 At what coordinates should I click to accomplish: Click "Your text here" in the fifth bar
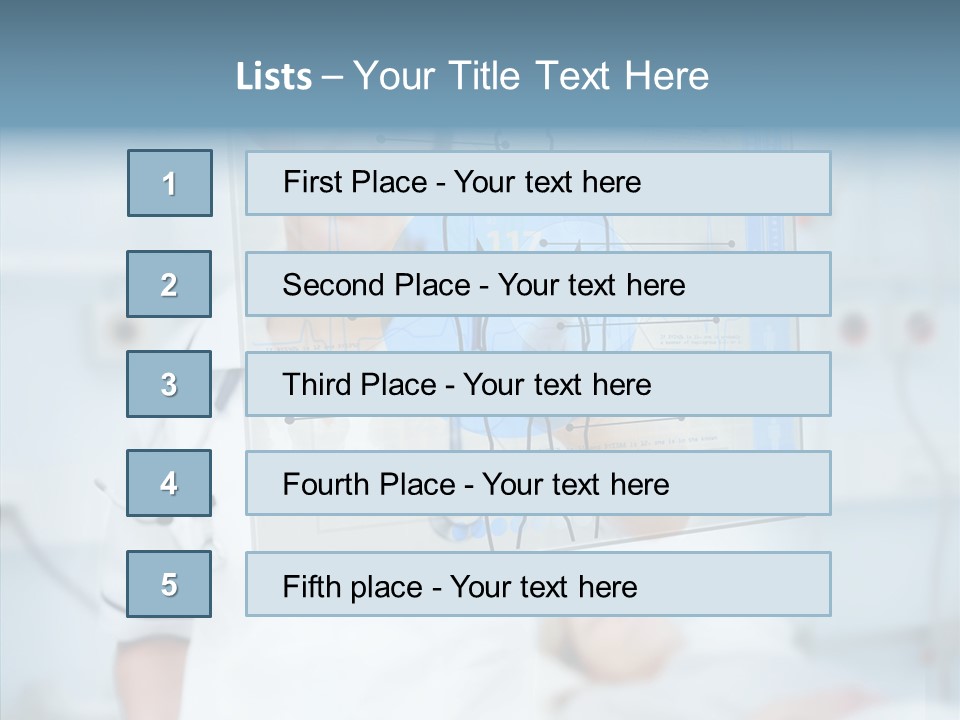coord(543,586)
